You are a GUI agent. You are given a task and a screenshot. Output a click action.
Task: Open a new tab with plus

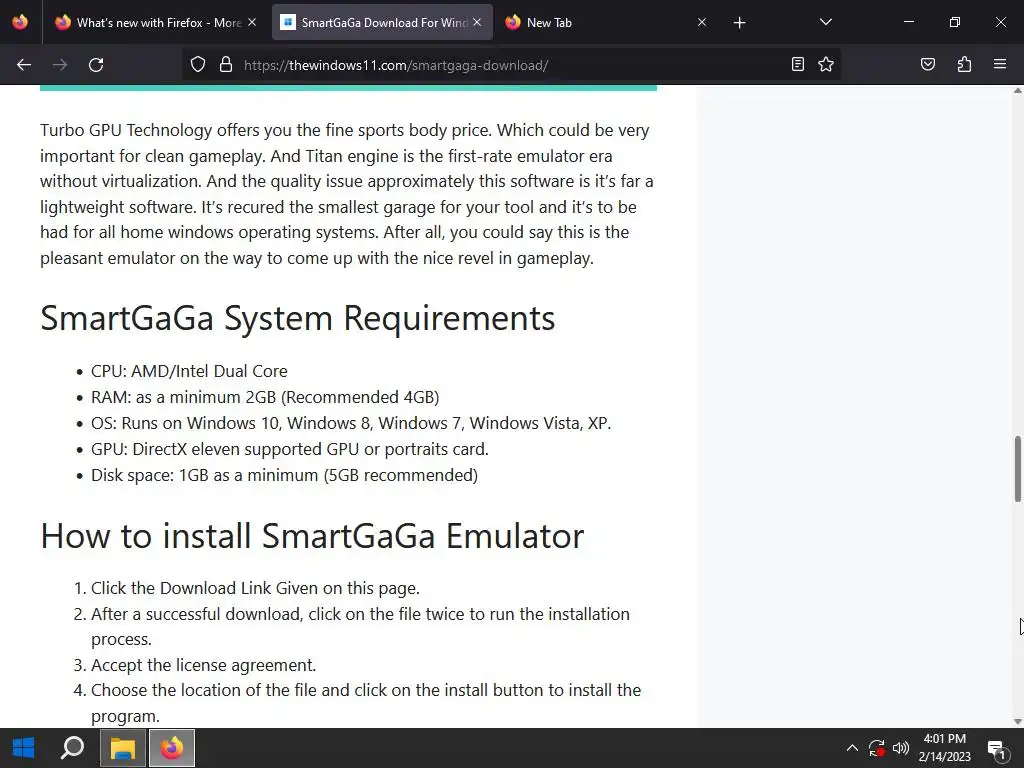point(739,23)
